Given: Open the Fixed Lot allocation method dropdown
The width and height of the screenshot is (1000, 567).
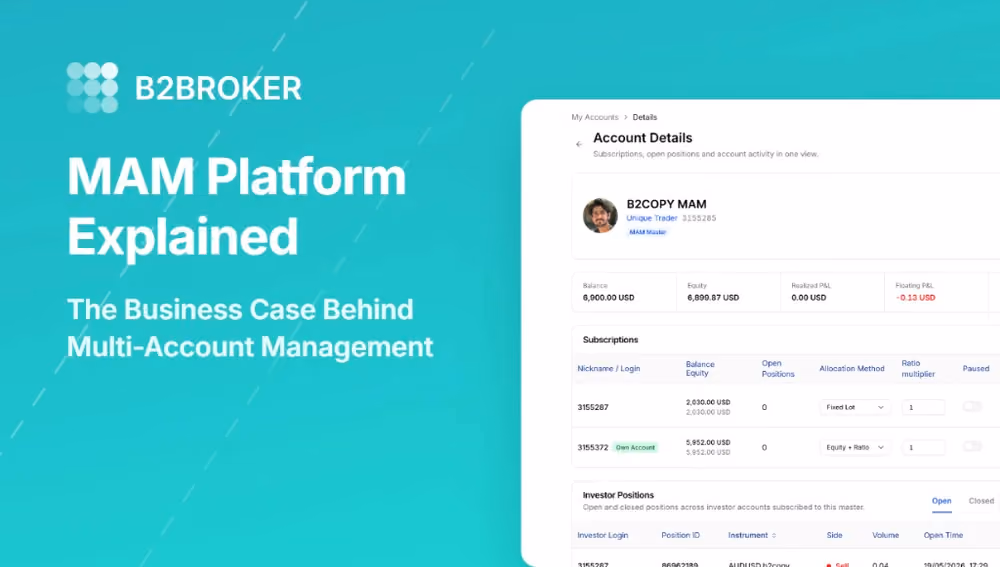Looking at the screenshot, I should point(855,407).
